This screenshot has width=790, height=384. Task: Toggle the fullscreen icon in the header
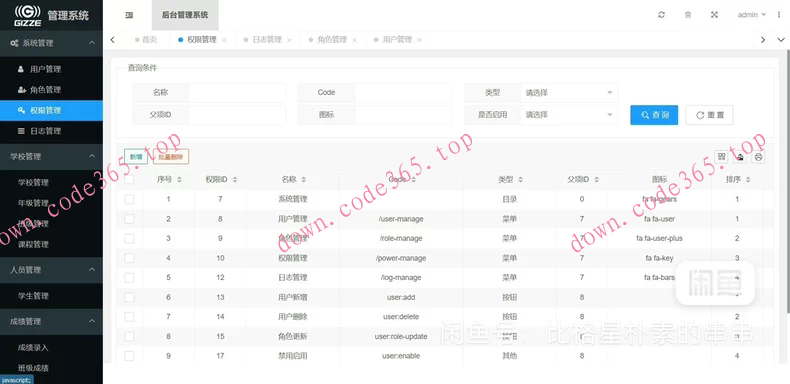point(714,15)
